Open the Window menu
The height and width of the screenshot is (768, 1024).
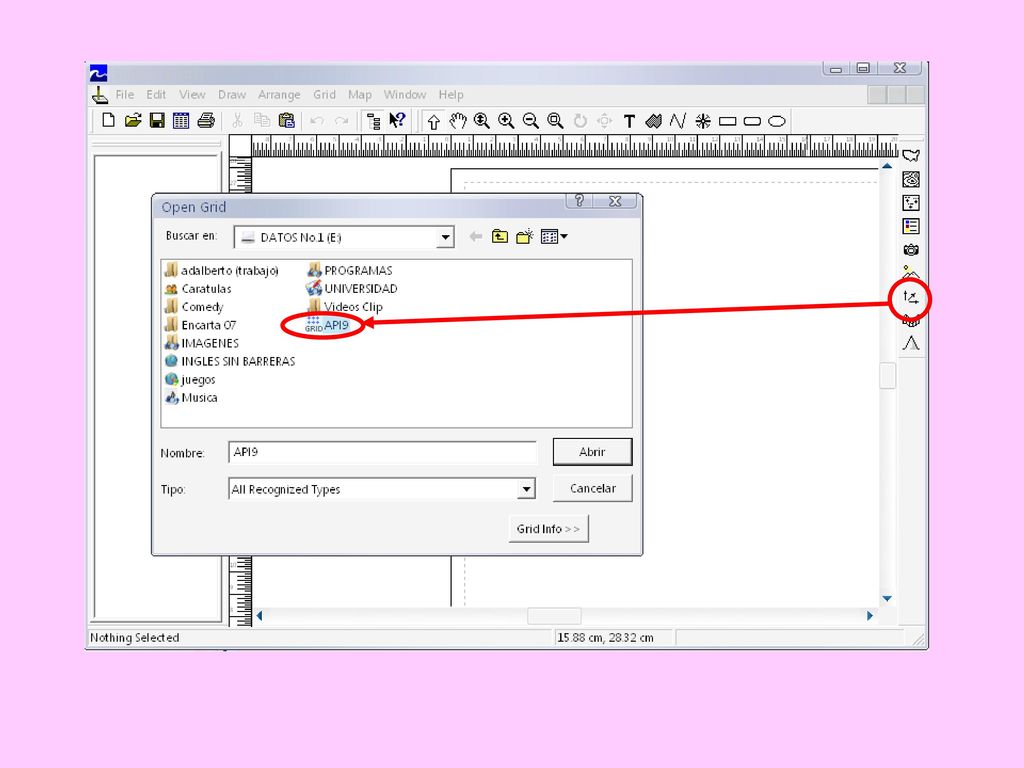click(x=404, y=95)
